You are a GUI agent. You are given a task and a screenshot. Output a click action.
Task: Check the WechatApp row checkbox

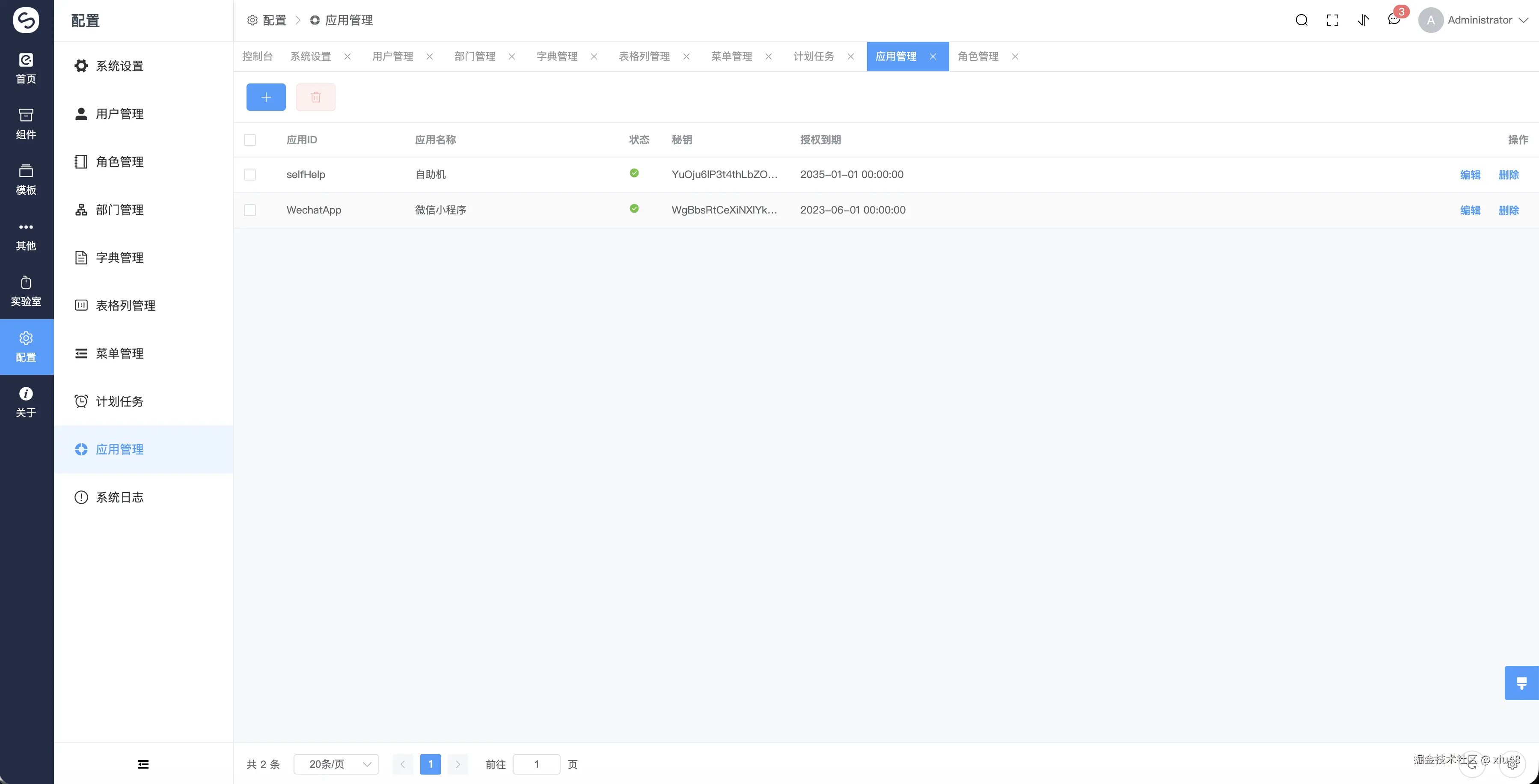click(x=250, y=211)
